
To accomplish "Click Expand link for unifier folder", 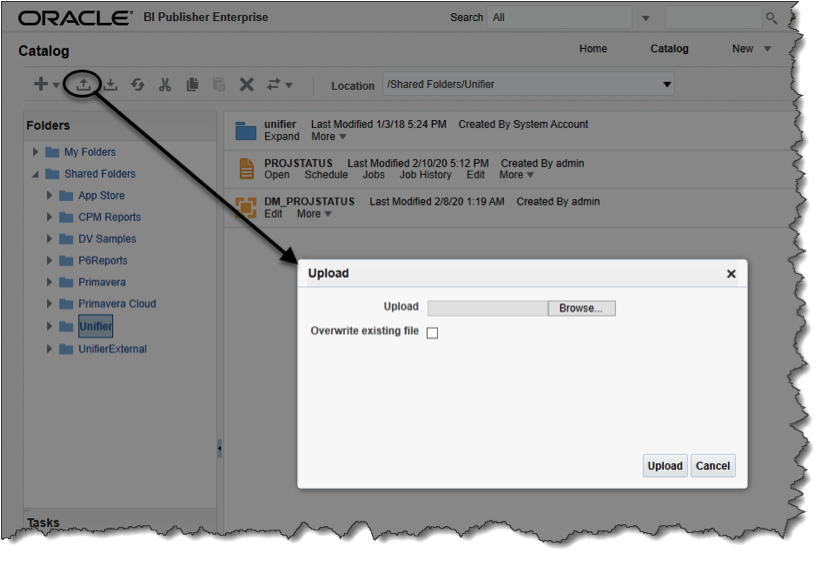I will click(282, 137).
